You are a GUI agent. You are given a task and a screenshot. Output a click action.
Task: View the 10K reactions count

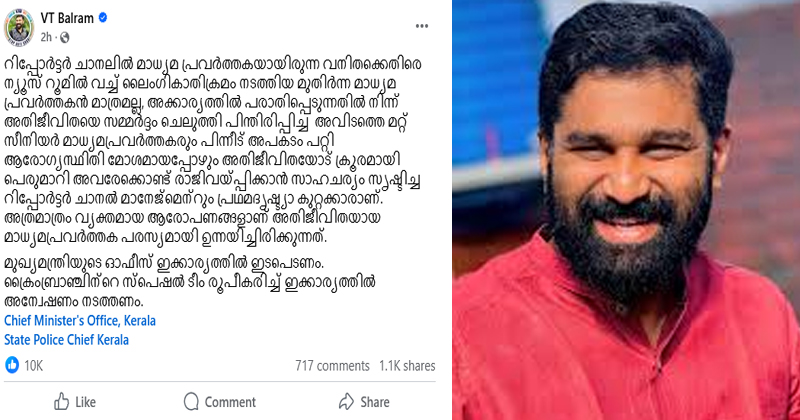coord(34,365)
